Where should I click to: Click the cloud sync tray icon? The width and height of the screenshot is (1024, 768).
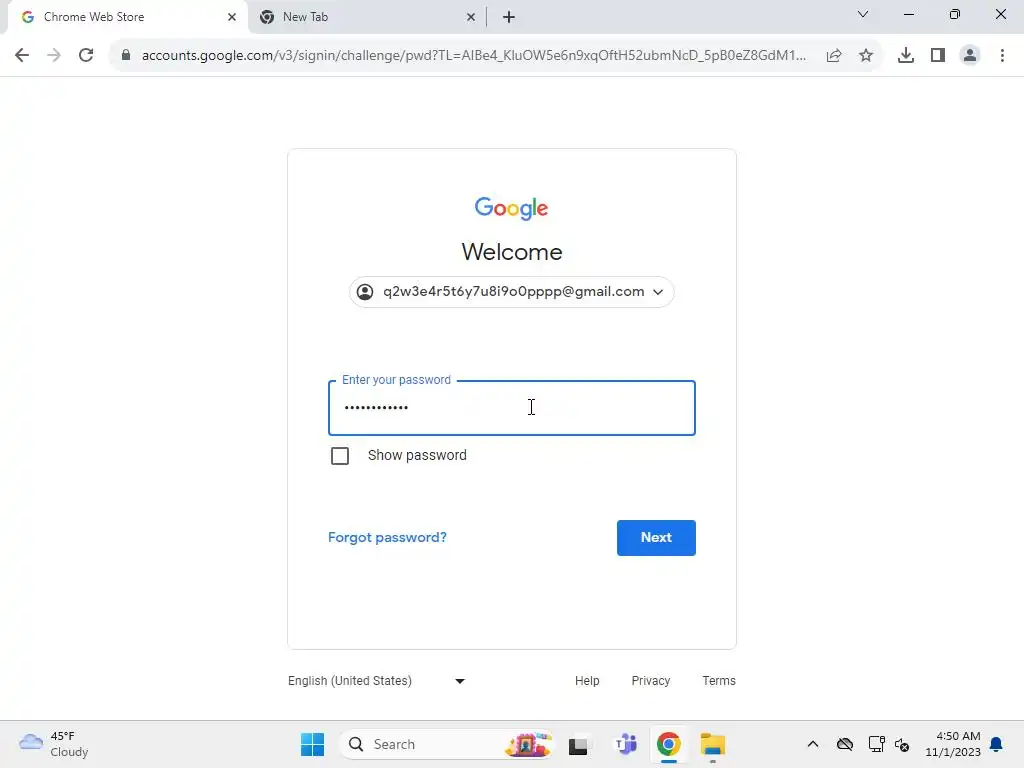(844, 744)
